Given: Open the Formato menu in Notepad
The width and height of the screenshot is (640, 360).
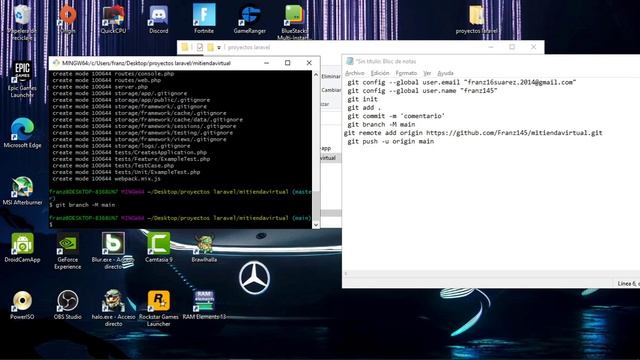Looking at the screenshot, I should [406, 73].
